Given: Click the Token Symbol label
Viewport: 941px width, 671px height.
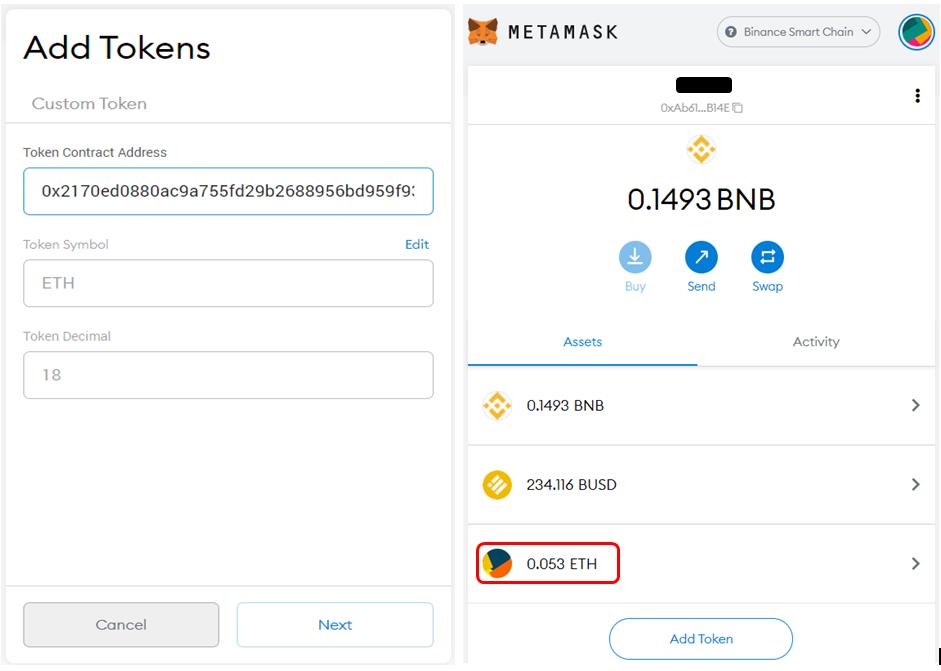Looking at the screenshot, I should pos(66,244).
